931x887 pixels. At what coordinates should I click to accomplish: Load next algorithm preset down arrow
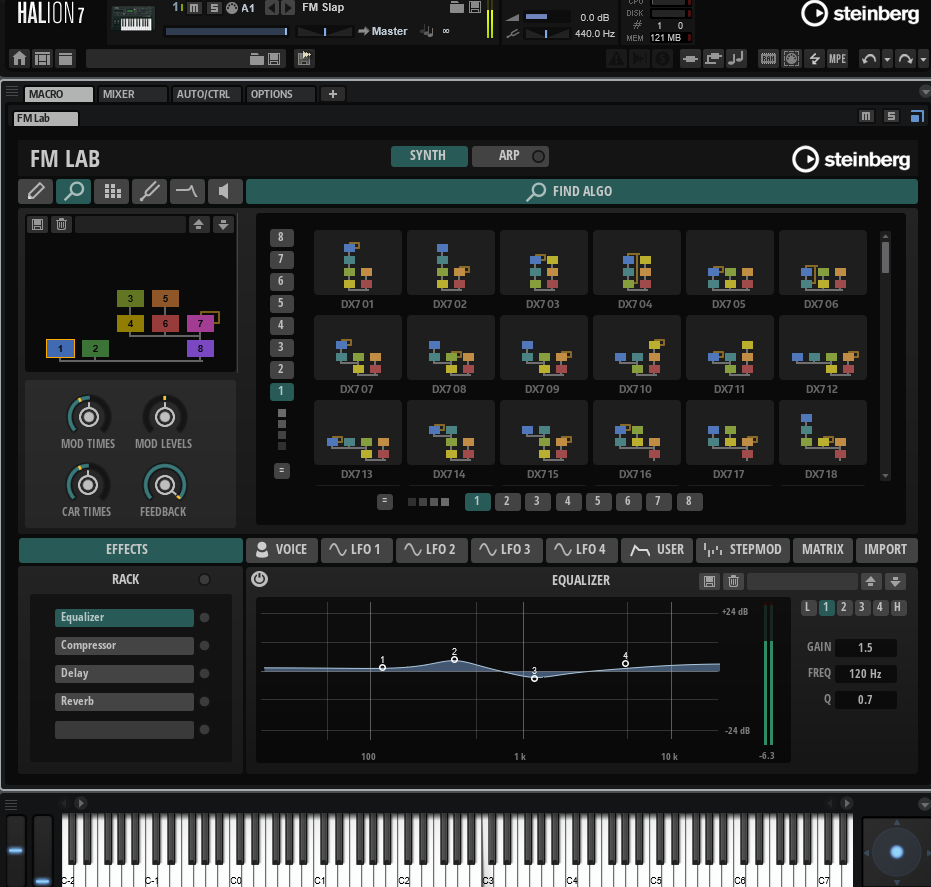tap(223, 224)
